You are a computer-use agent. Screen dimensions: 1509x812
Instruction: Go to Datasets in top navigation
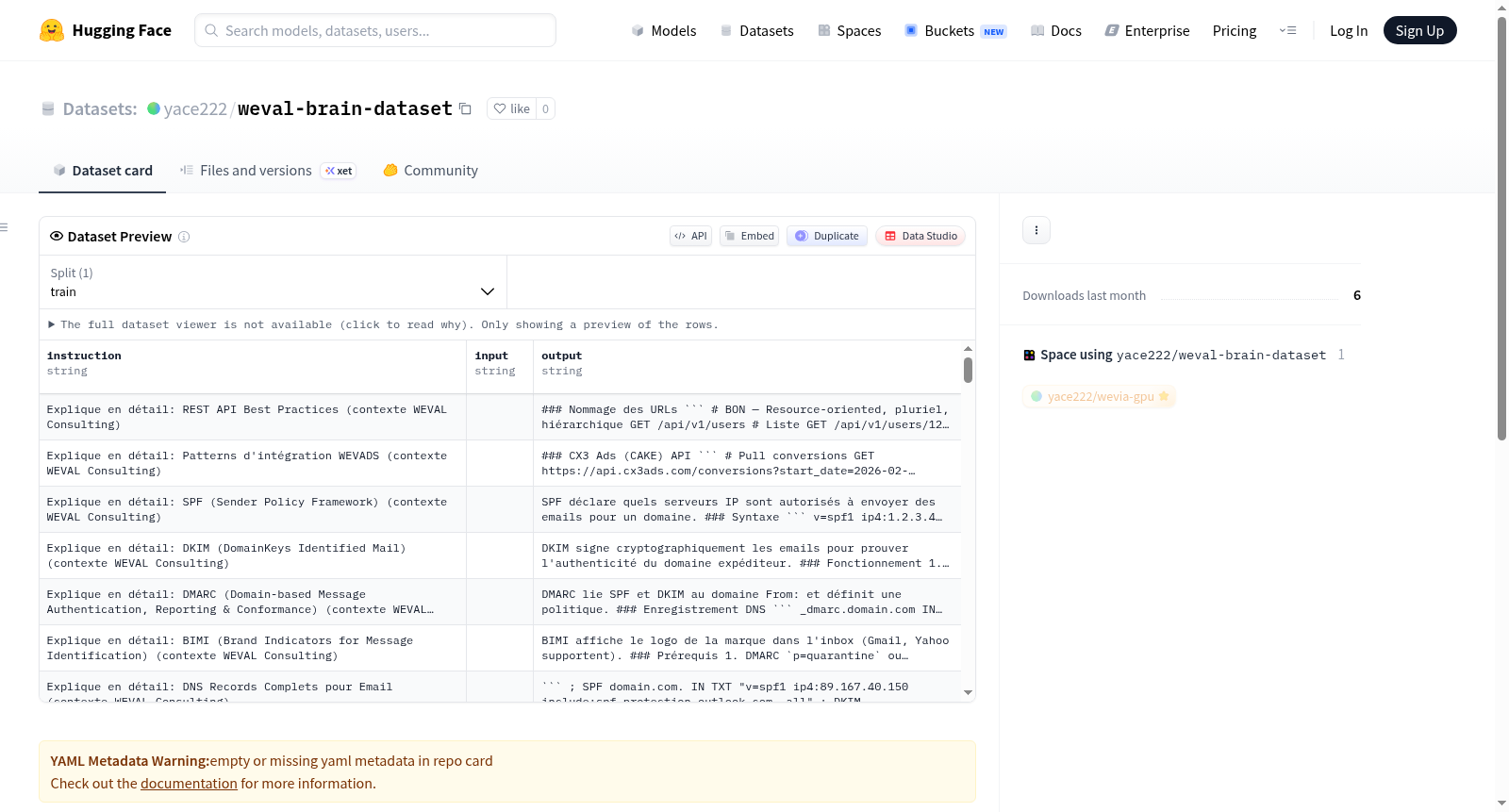tap(757, 31)
